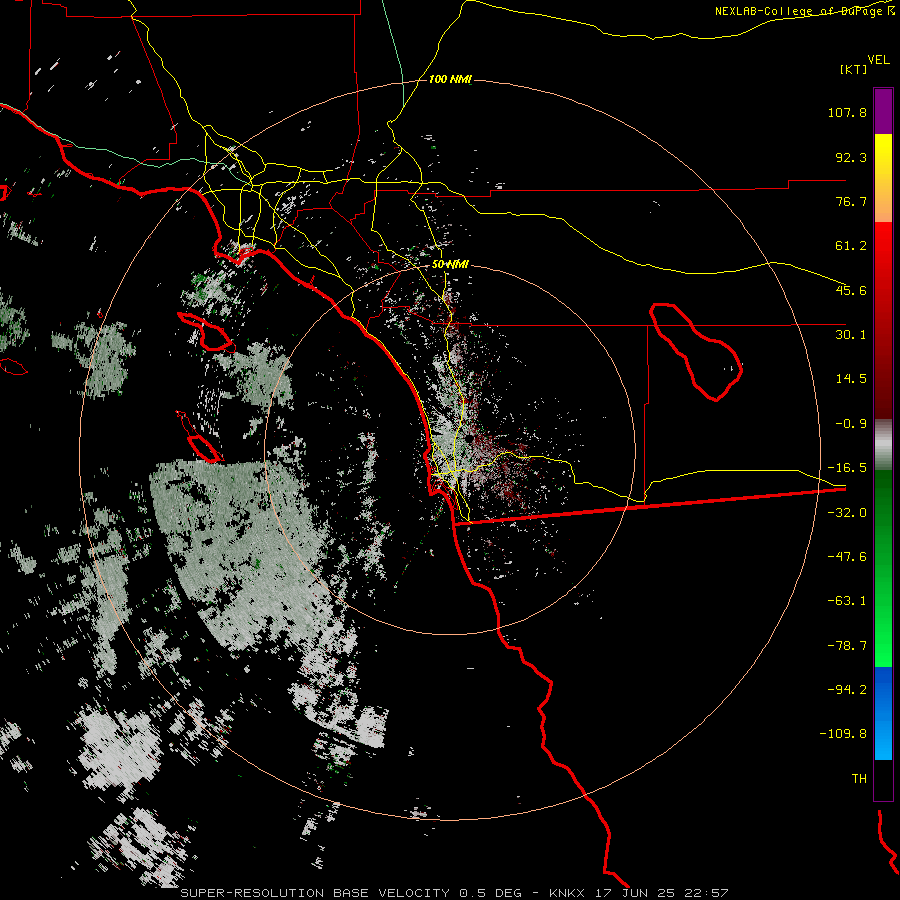Screen dimensions: 900x900
Task: Click the -63.1 velocity scale value
Action: coord(847,601)
